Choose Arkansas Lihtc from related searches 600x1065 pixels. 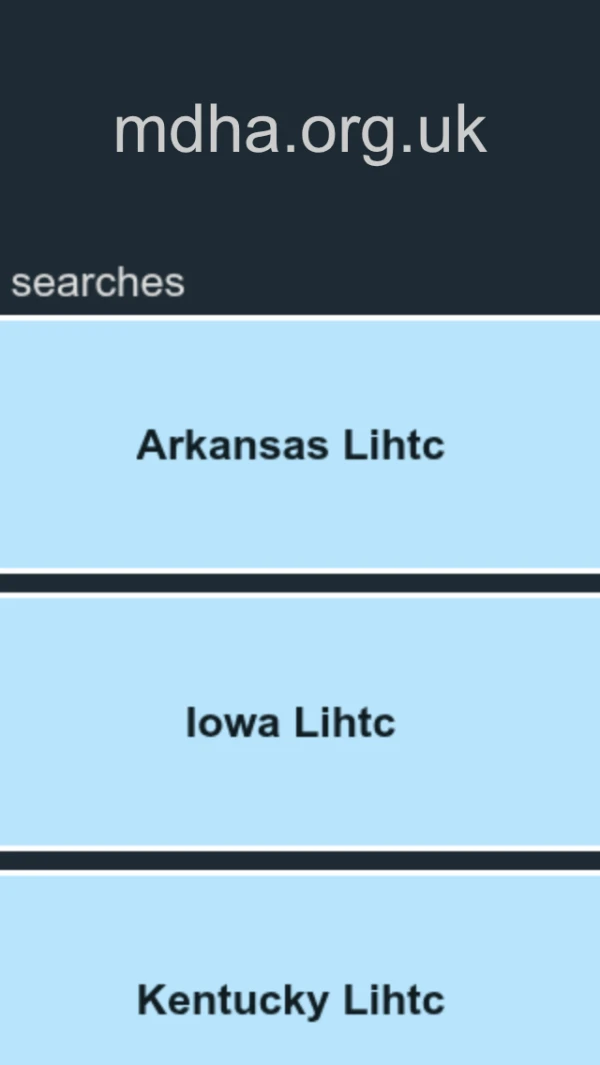[290, 445]
